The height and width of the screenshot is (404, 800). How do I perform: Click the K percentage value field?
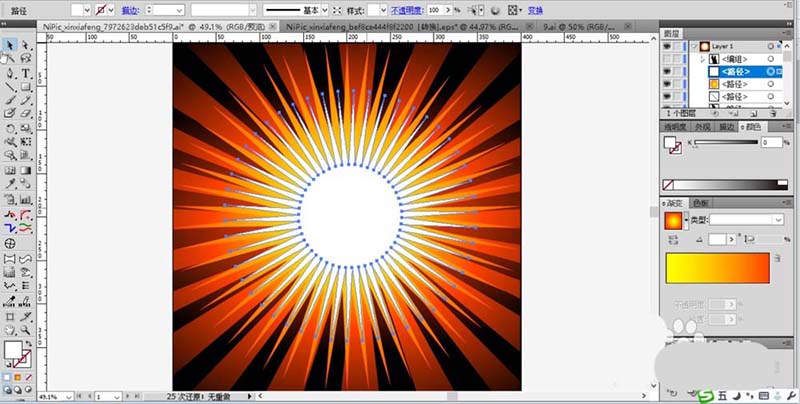point(771,143)
